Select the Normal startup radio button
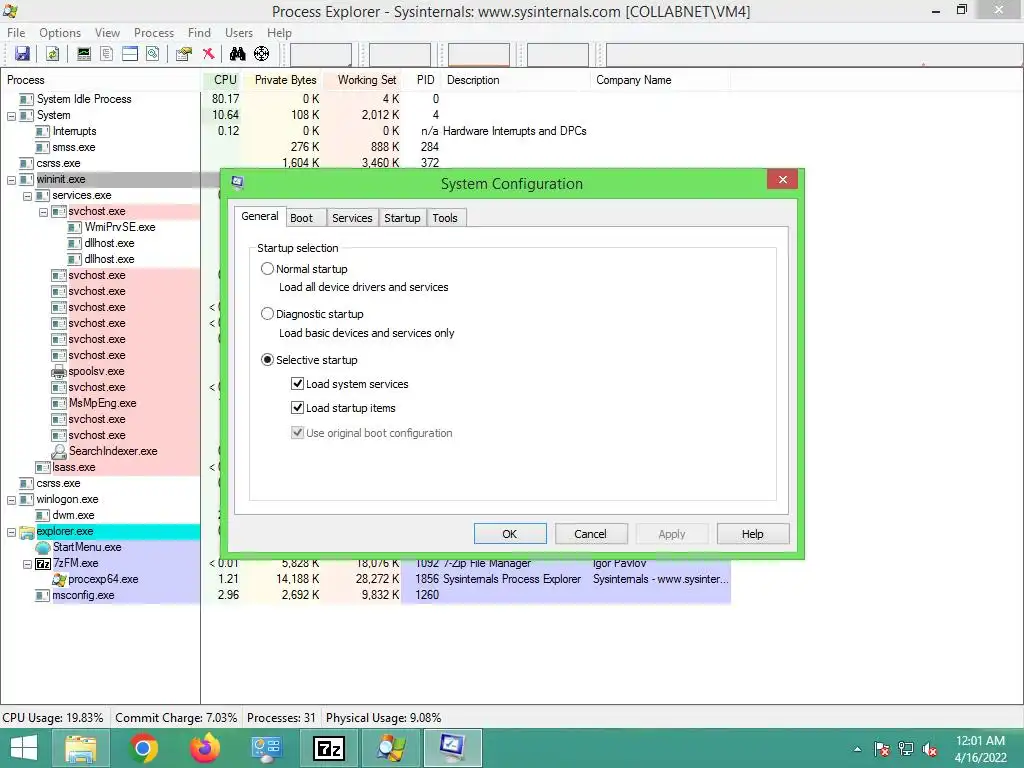Image resolution: width=1024 pixels, height=768 pixels. pyautogui.click(x=267, y=268)
